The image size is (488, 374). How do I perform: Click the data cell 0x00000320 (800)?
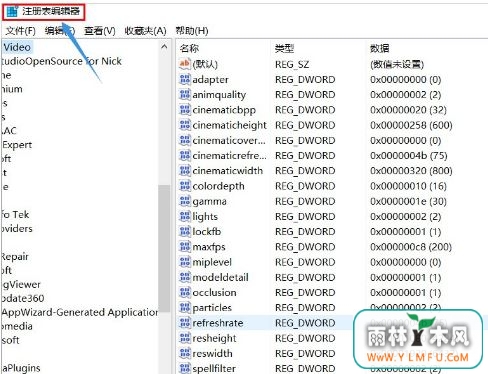[x=411, y=171]
